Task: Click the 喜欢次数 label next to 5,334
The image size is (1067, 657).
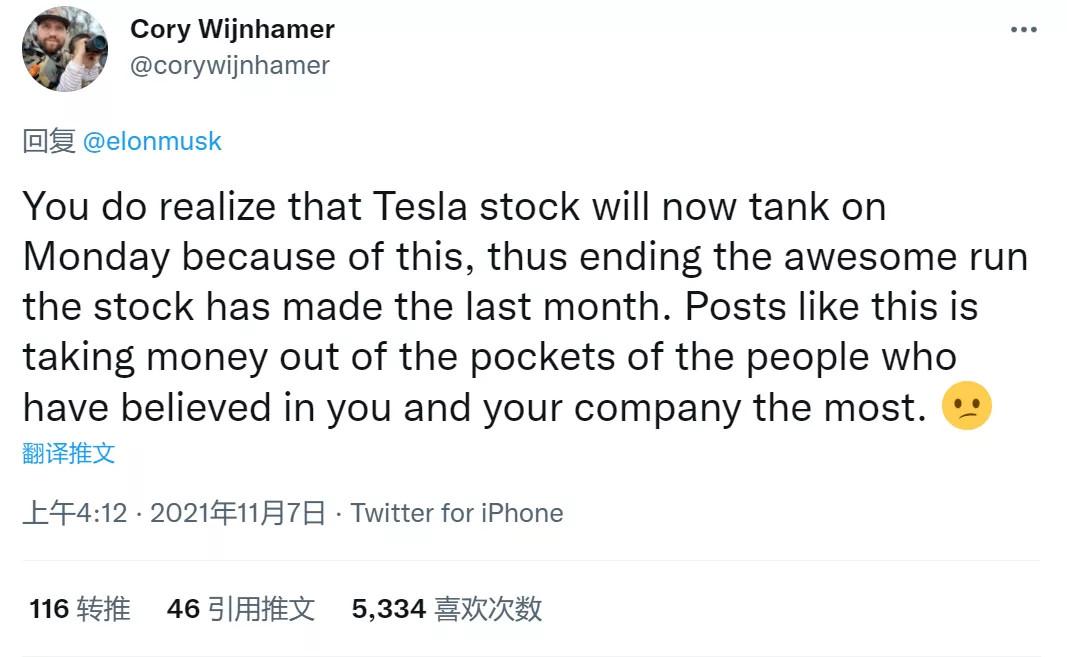Action: (x=489, y=609)
